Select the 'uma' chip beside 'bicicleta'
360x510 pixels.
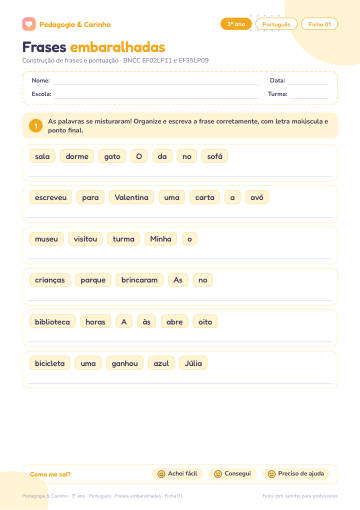(x=88, y=363)
